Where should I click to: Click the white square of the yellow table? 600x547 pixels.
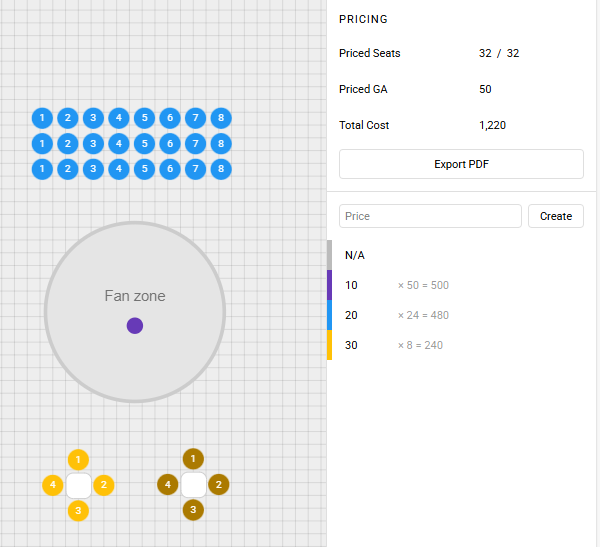(78, 485)
